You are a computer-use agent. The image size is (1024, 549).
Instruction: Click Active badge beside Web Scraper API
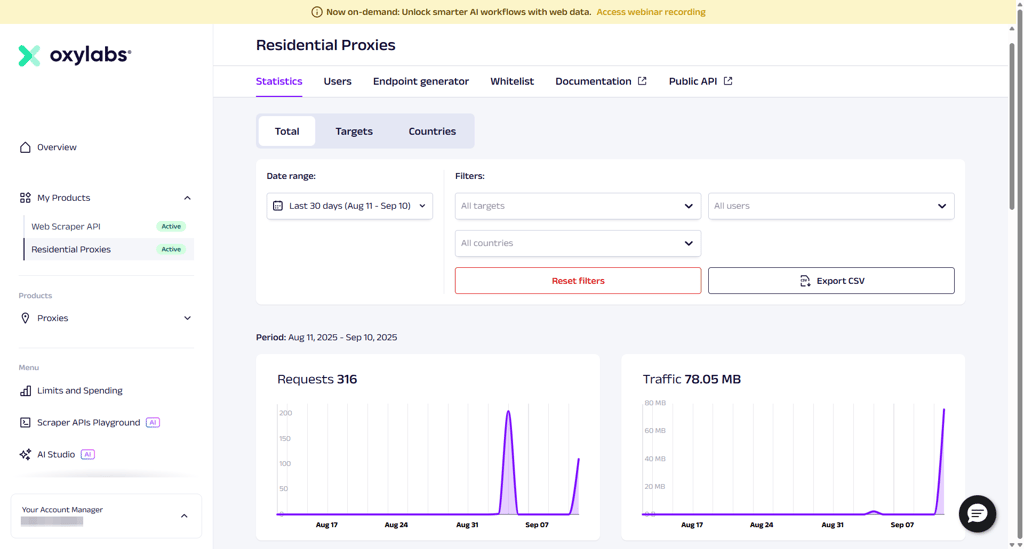[x=171, y=227]
